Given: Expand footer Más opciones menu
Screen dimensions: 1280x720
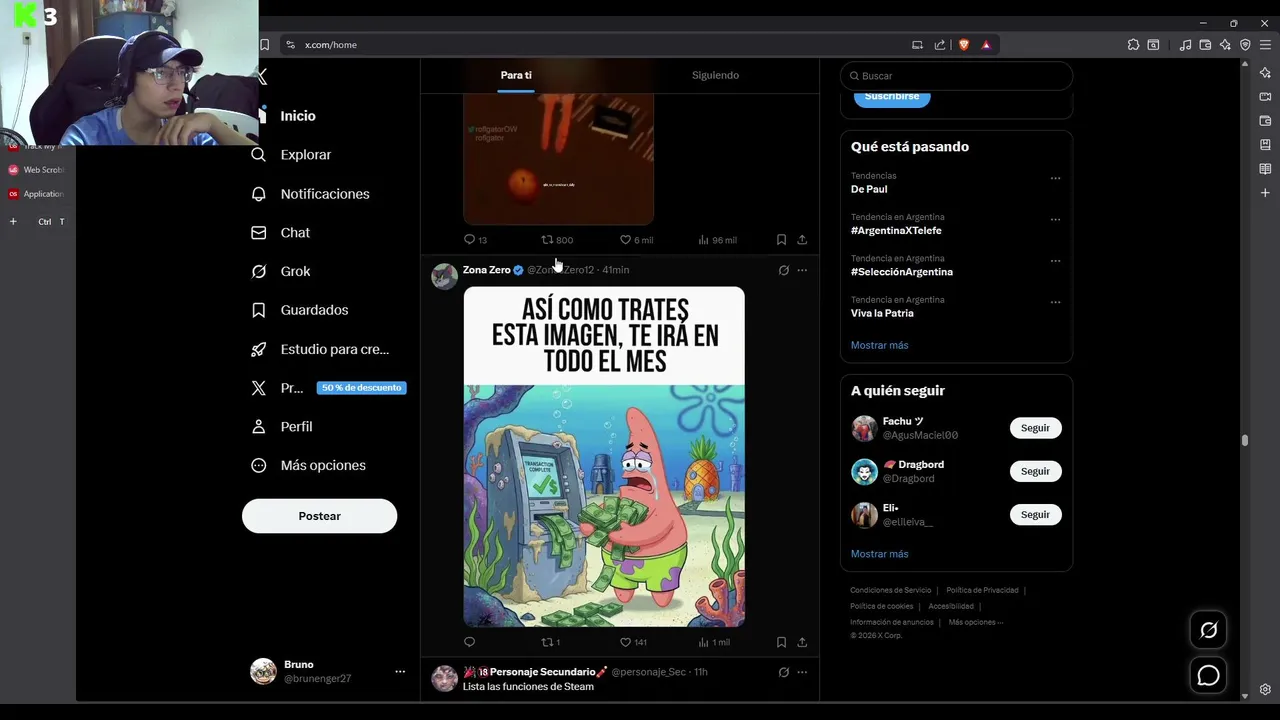Looking at the screenshot, I should [975, 622].
